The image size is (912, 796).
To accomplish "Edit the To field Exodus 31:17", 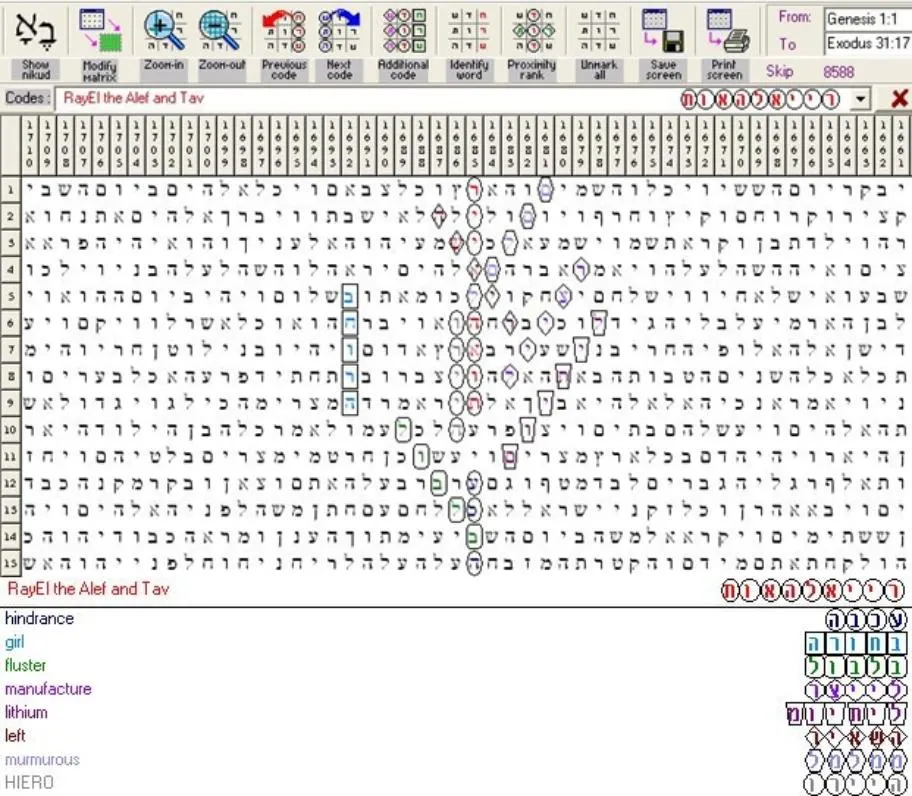I will tap(867, 43).
